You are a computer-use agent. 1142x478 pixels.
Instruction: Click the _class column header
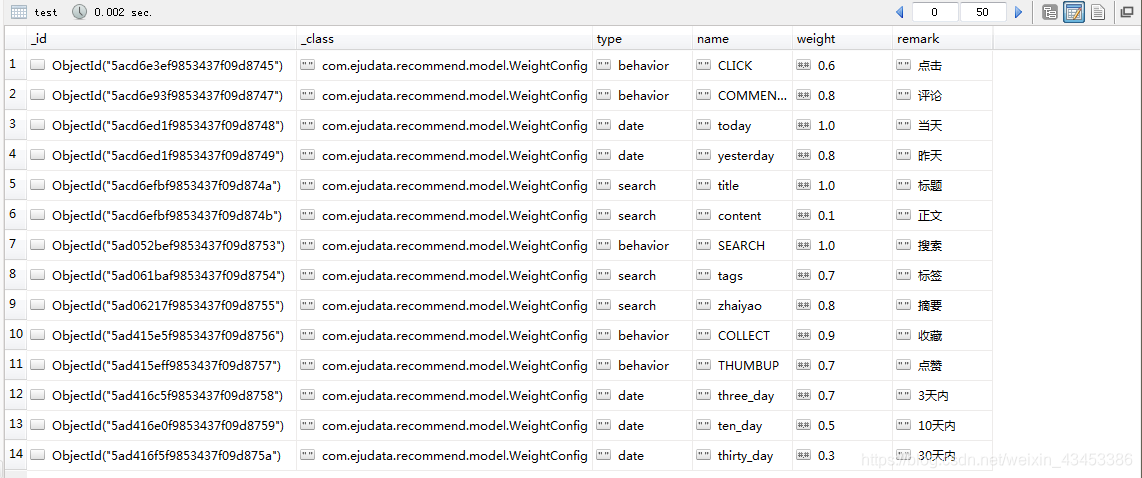pos(444,39)
